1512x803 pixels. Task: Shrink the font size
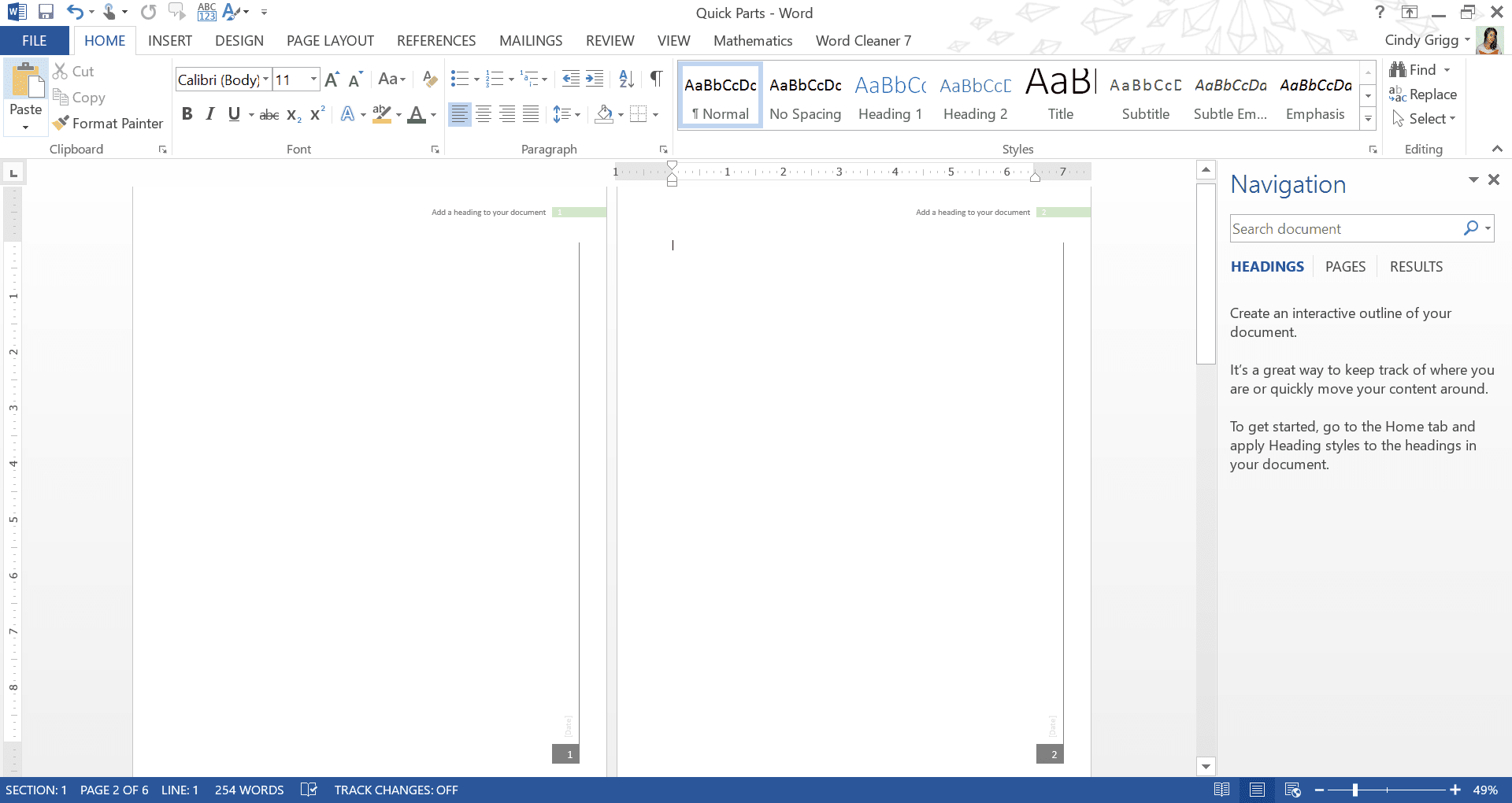coord(355,80)
